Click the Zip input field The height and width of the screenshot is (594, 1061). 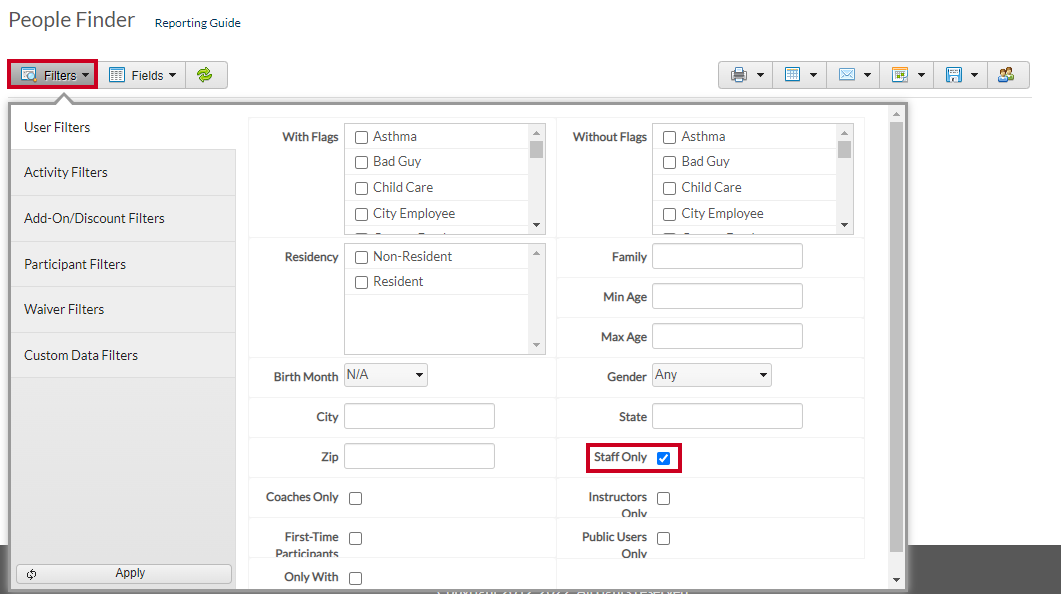pos(420,456)
